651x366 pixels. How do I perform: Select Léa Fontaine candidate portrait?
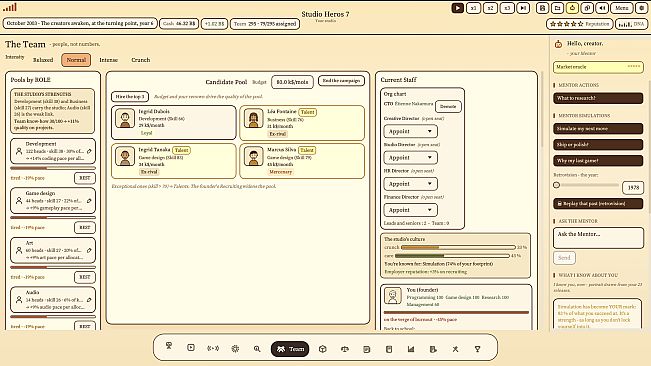(x=253, y=119)
